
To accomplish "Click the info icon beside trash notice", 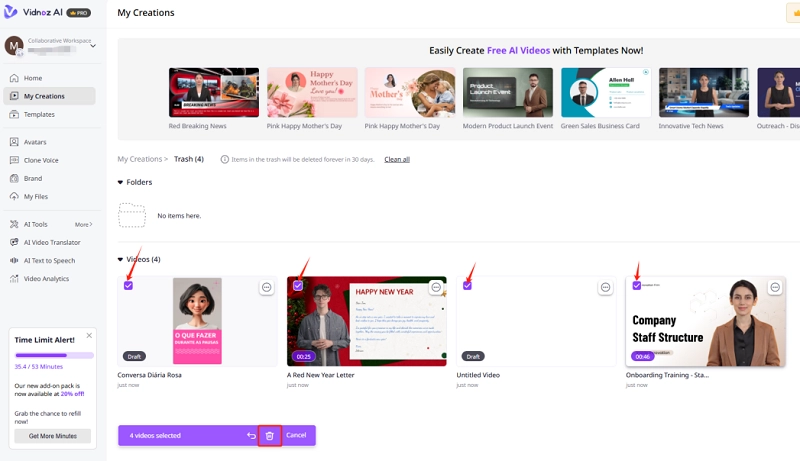I will pyautogui.click(x=225, y=159).
